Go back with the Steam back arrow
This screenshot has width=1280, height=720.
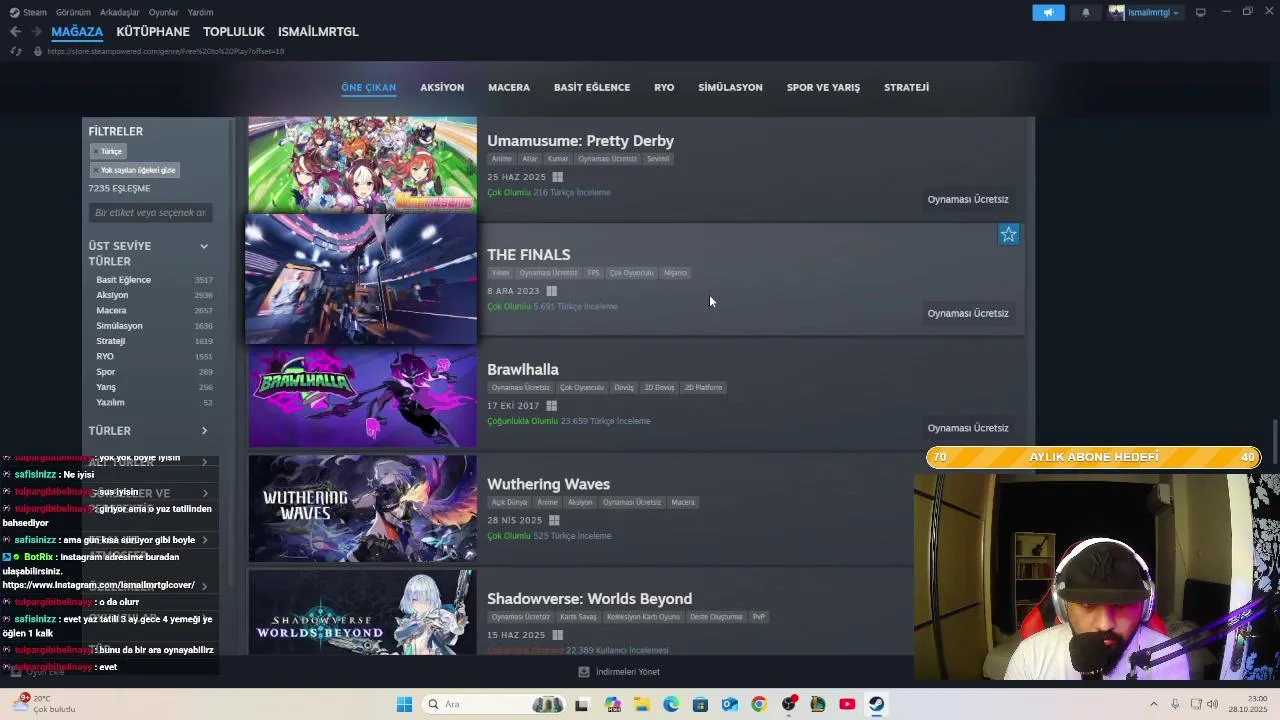pyautogui.click(x=15, y=32)
